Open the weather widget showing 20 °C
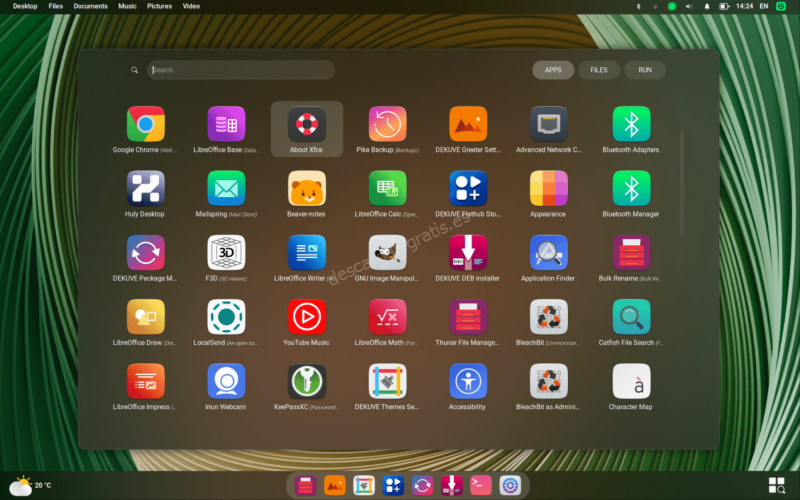Image resolution: width=800 pixels, height=500 pixels. point(31,486)
